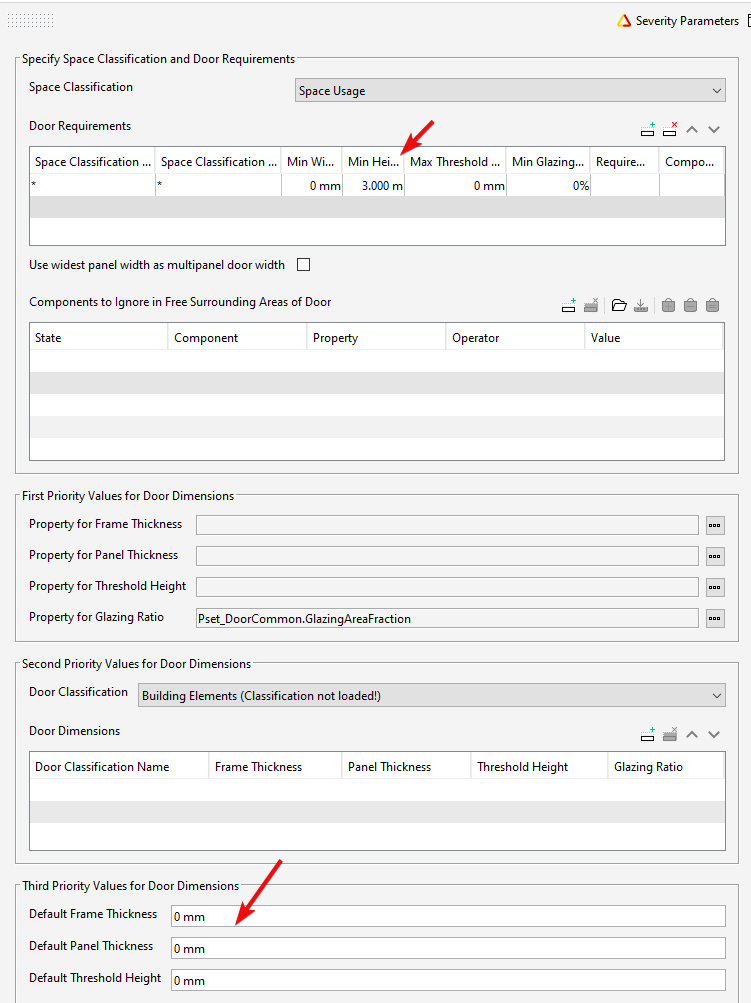
Task: Click the Property column header
Action: (376, 338)
